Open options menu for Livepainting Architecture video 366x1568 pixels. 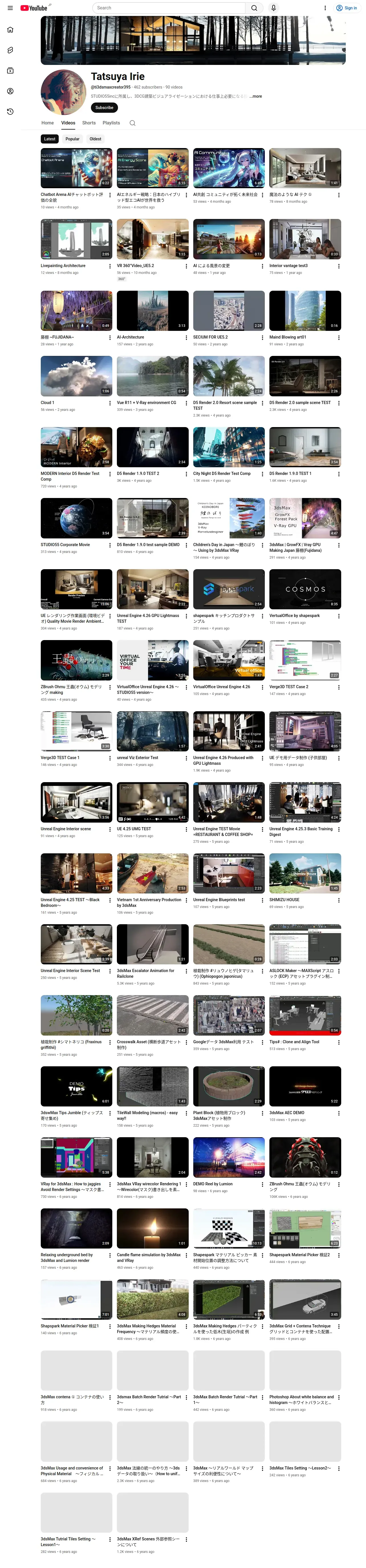(110, 266)
